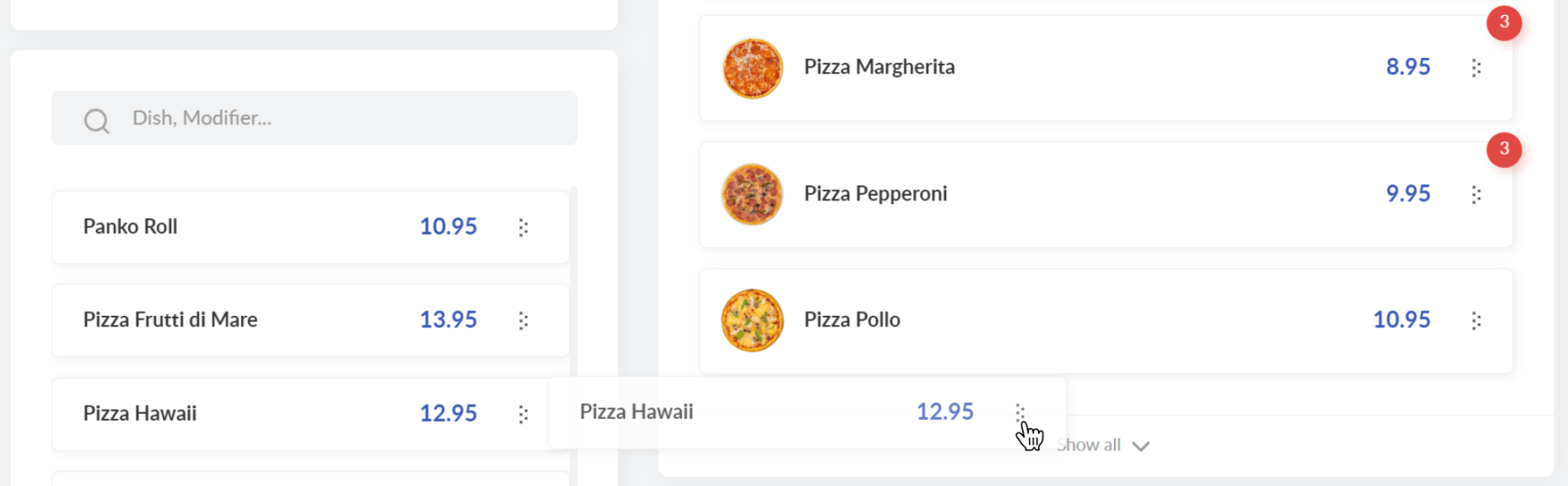
Task: Click the Show all link
Action: click(1088, 445)
